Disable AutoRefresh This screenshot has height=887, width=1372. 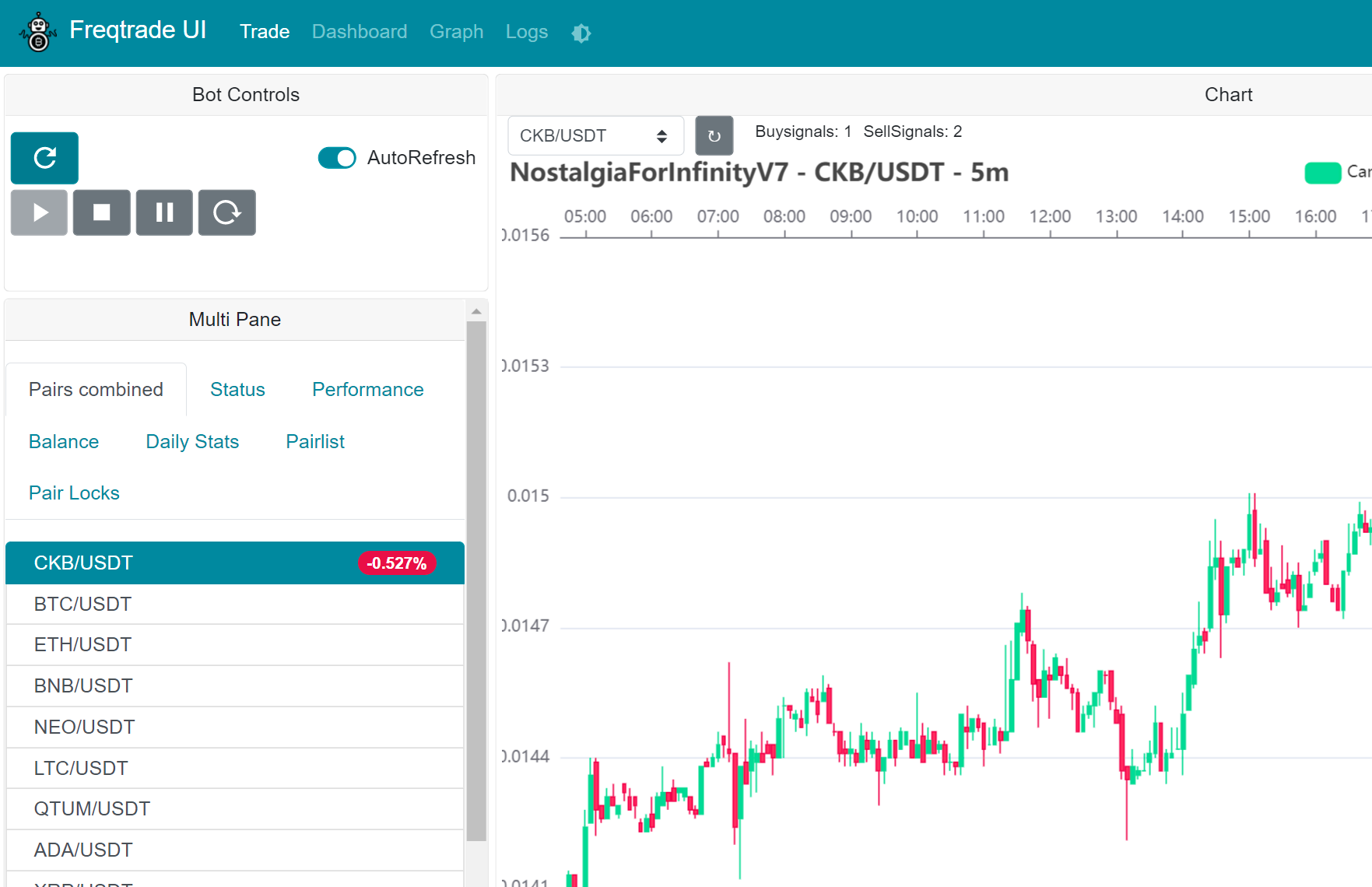pyautogui.click(x=336, y=157)
